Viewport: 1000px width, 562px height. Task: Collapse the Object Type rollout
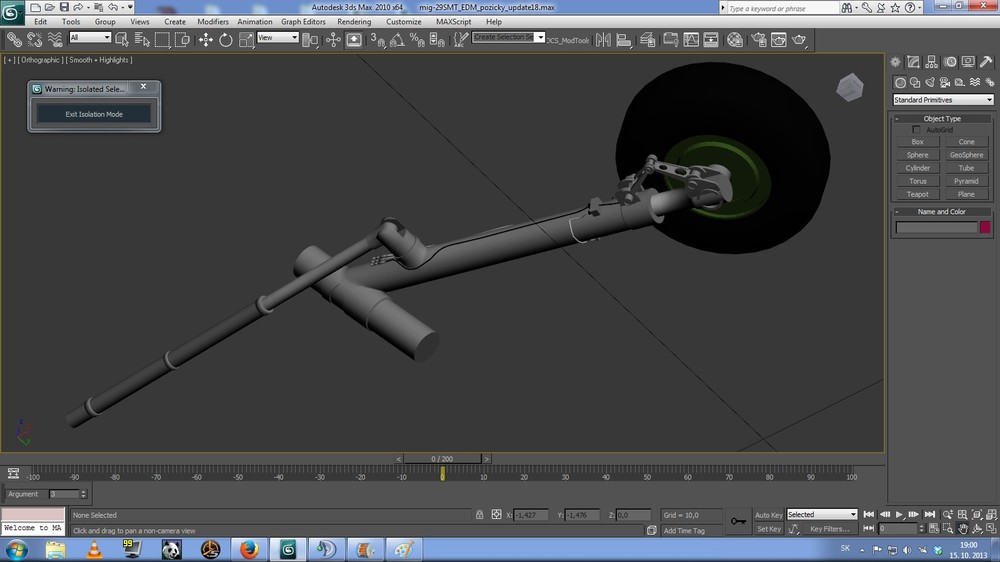[941, 119]
